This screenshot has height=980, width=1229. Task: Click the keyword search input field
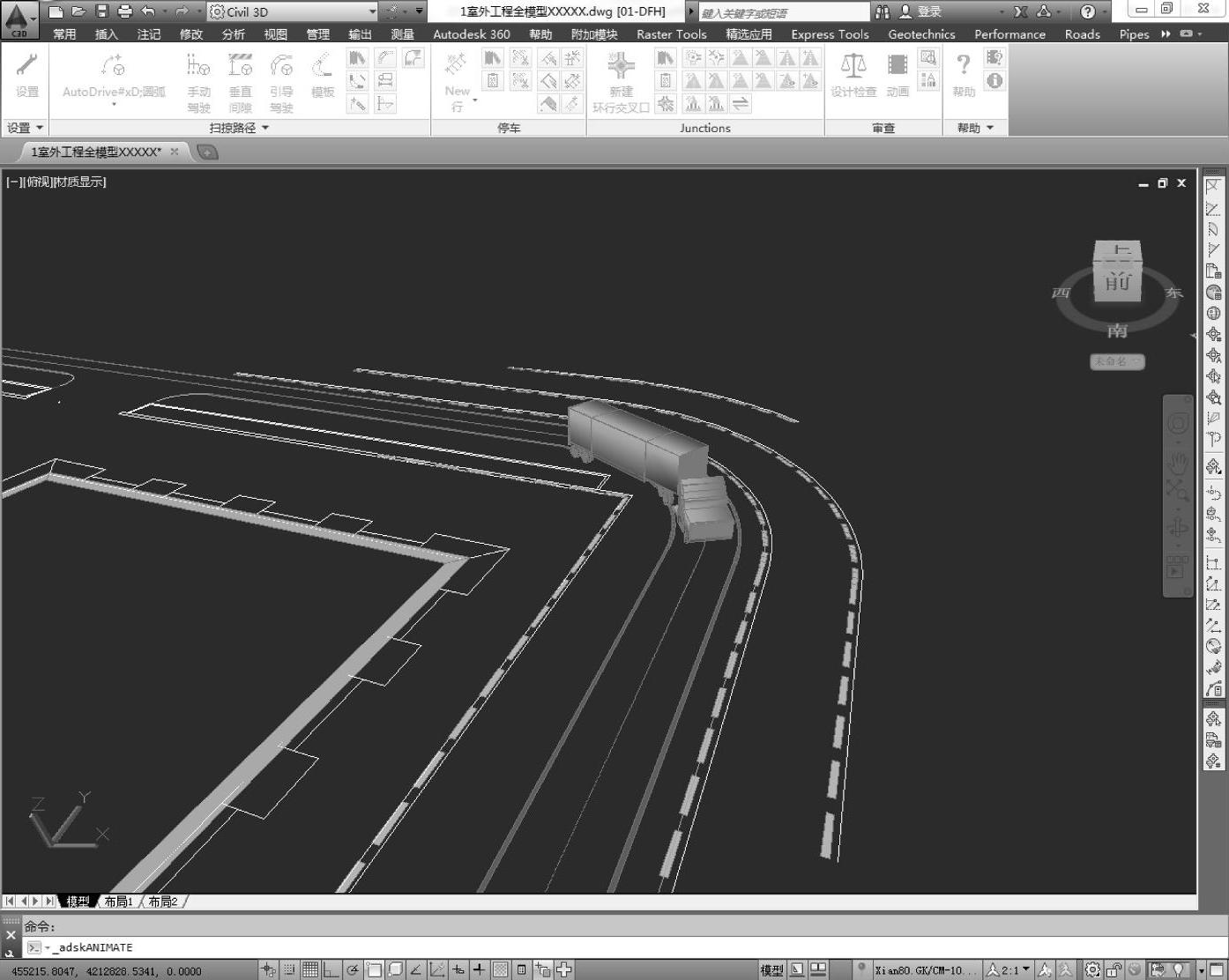[x=784, y=12]
